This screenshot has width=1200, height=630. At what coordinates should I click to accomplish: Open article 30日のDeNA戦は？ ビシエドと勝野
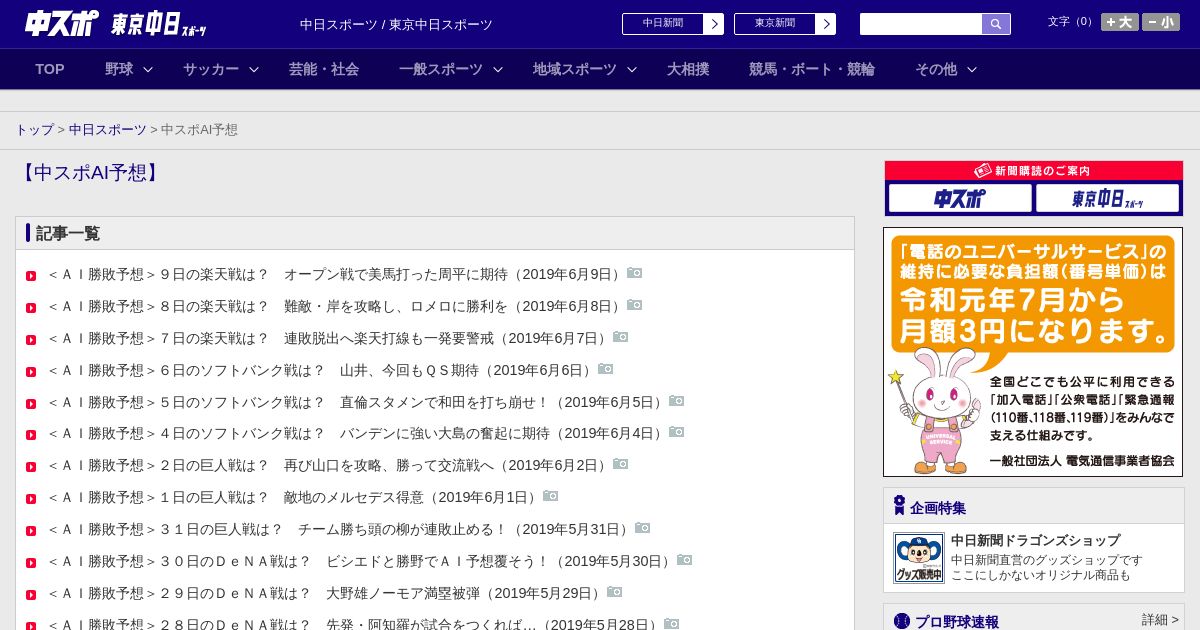(x=361, y=561)
